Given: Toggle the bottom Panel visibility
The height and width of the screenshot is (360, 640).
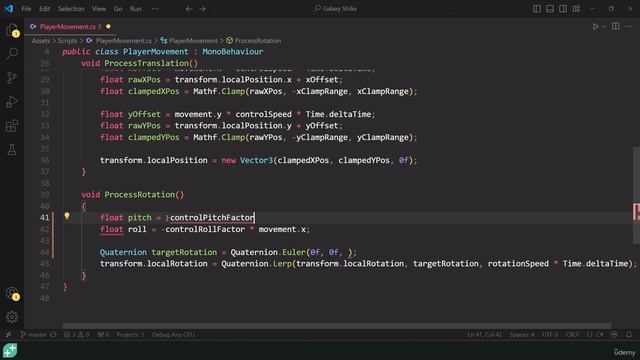Looking at the screenshot, I should click(550, 9).
